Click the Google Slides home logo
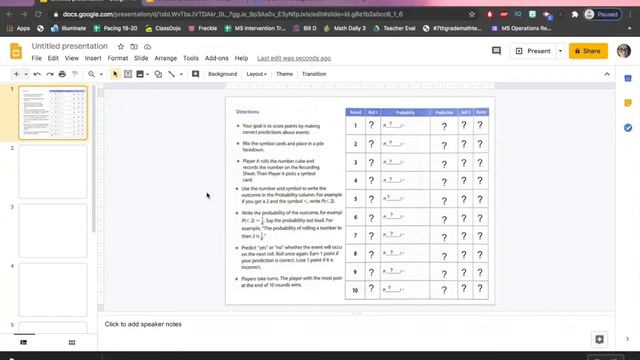Viewport: 640px width, 360px height. pos(16,51)
